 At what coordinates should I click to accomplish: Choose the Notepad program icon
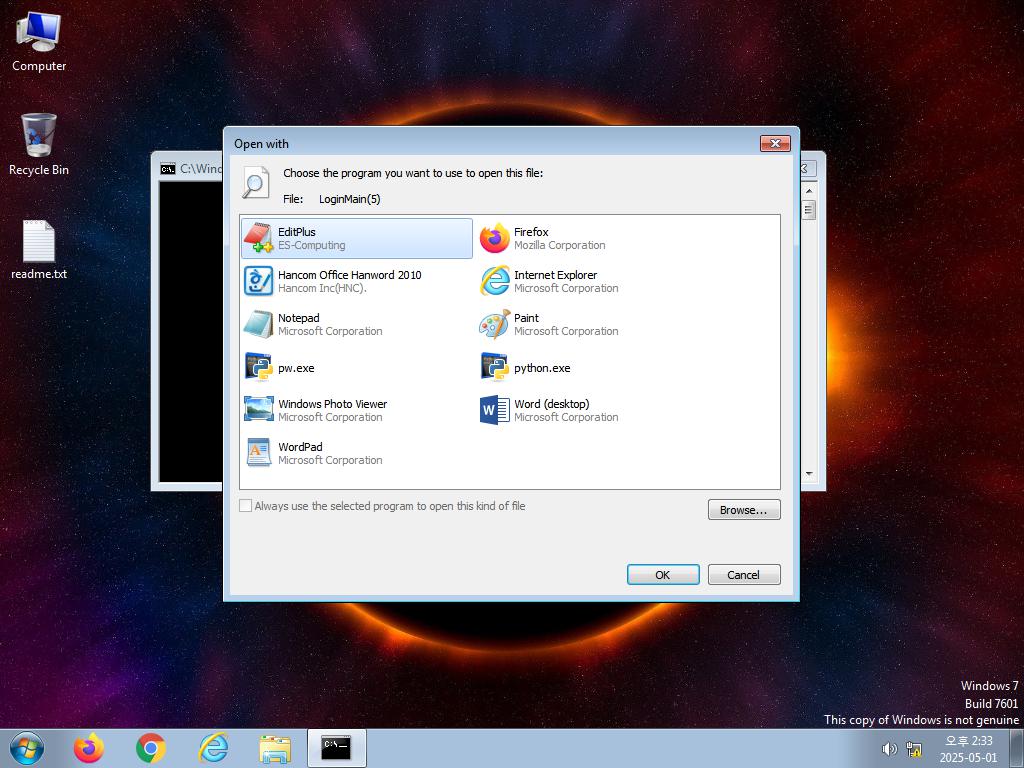click(x=259, y=324)
